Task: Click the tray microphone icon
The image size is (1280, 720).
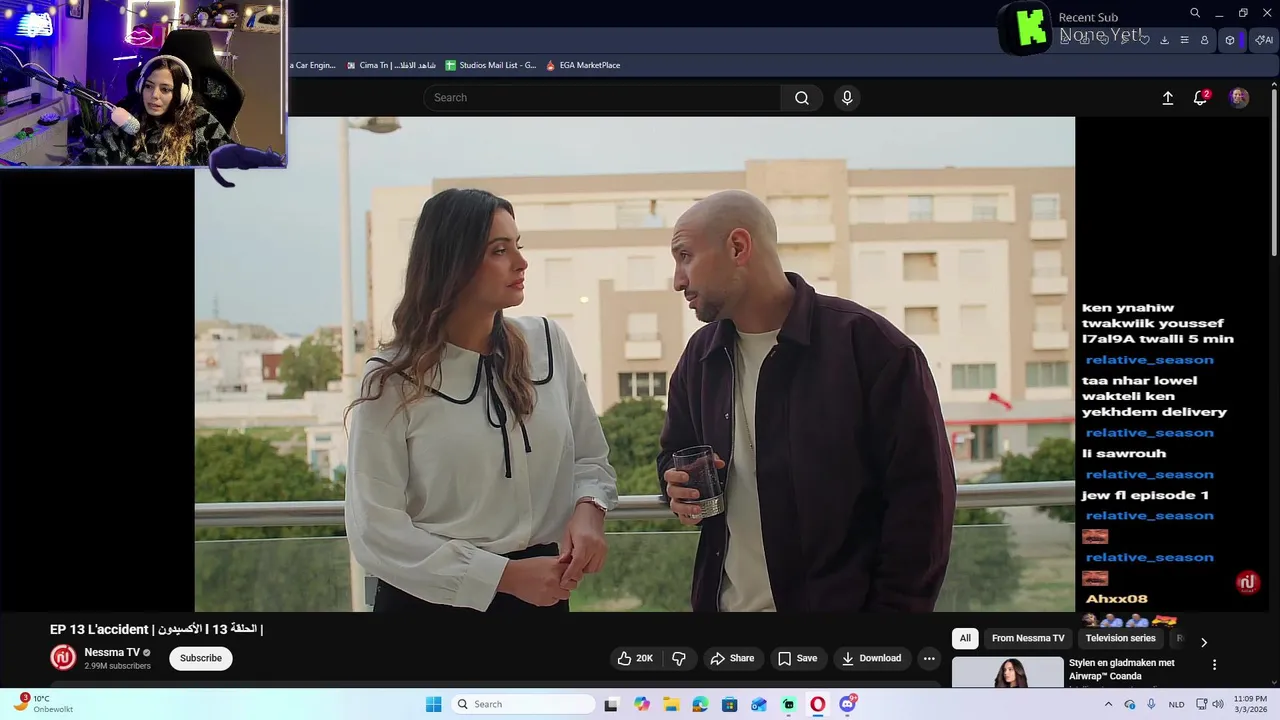Action: 1151,704
